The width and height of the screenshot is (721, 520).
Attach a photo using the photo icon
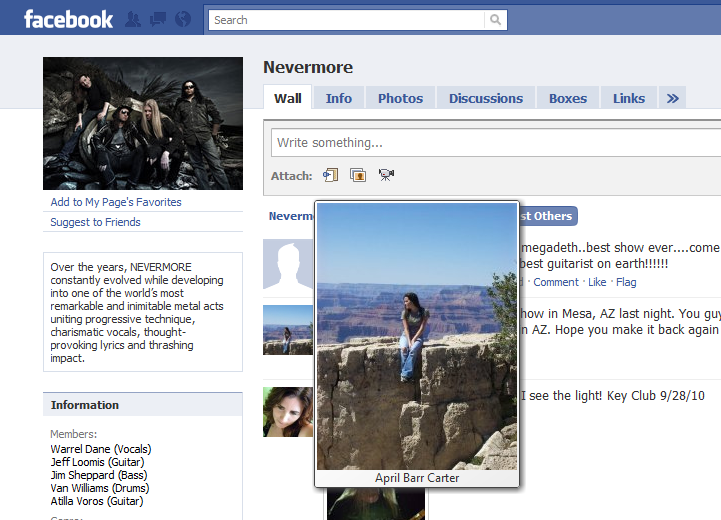358,176
